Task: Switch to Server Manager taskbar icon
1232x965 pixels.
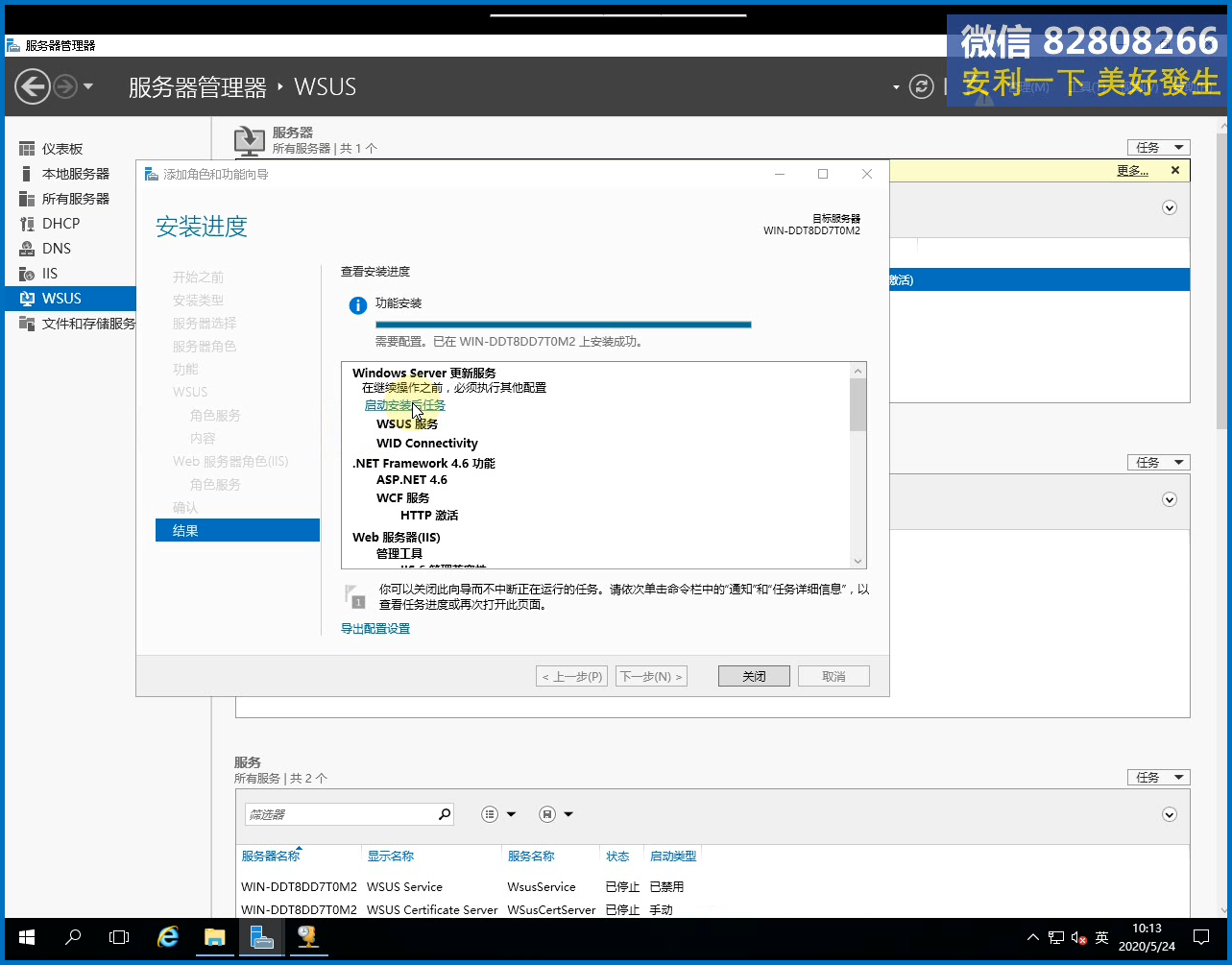Action: [x=261, y=937]
